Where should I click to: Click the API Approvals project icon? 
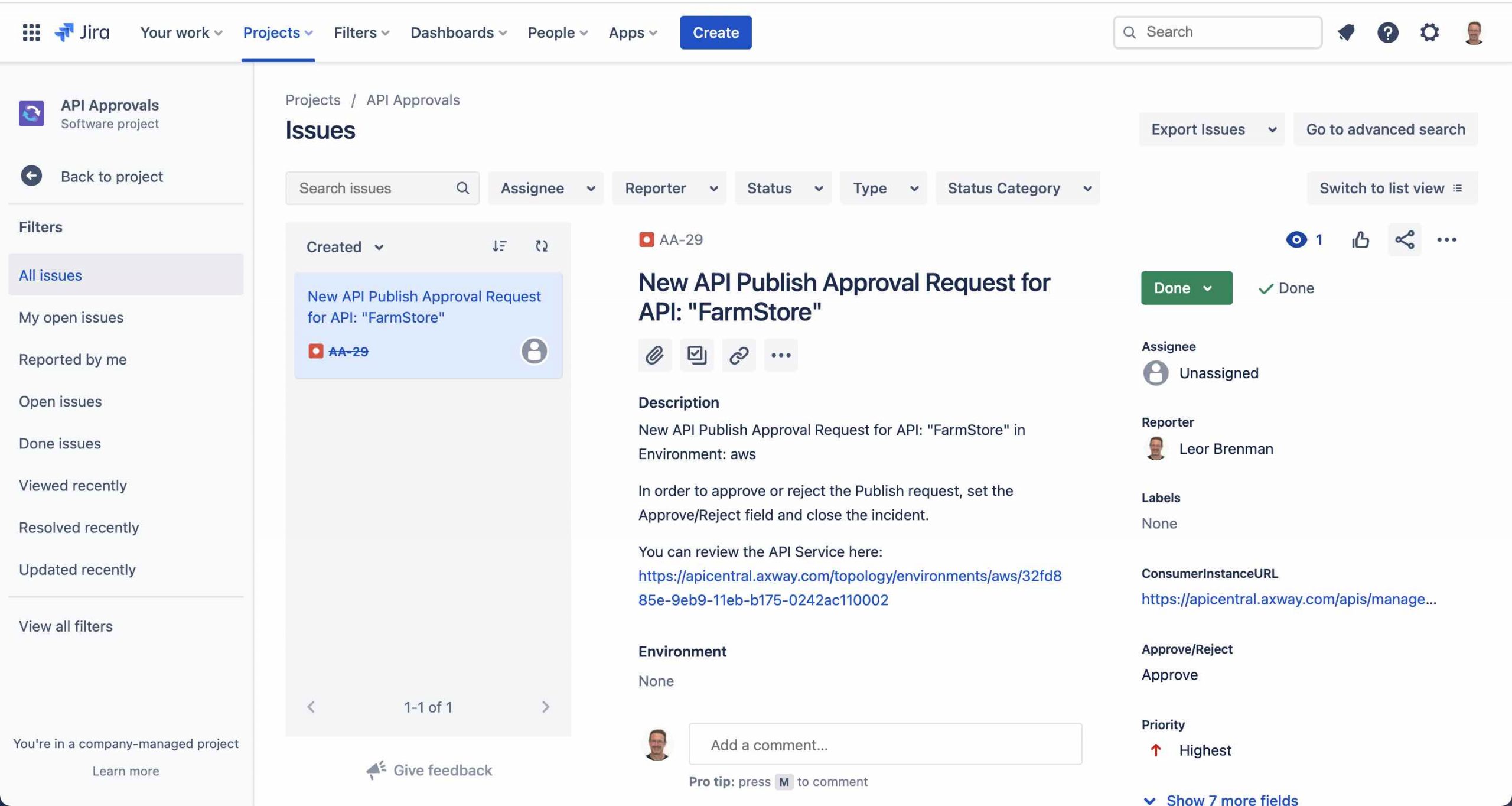point(31,113)
